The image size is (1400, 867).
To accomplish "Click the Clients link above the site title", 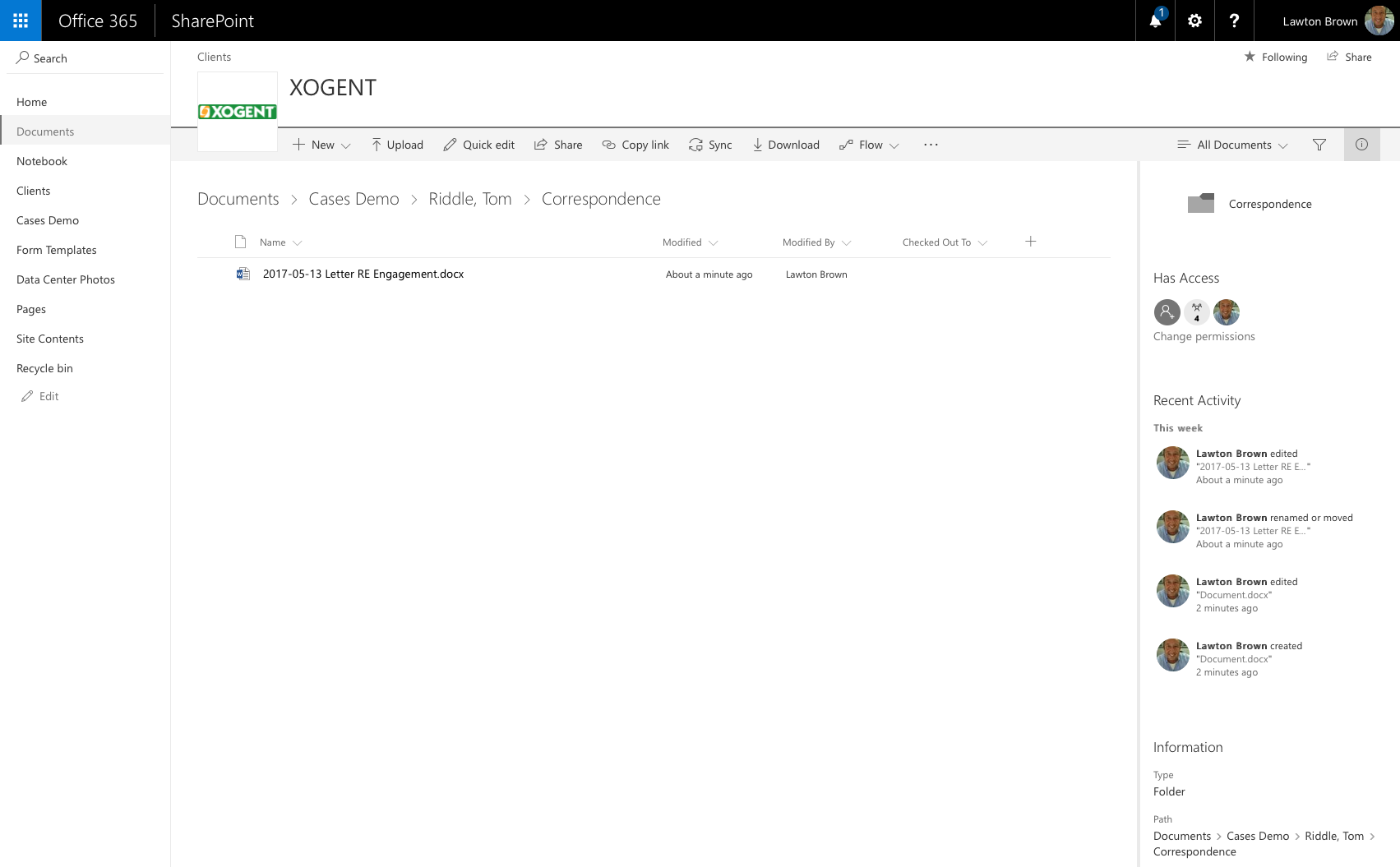I will click(x=214, y=57).
